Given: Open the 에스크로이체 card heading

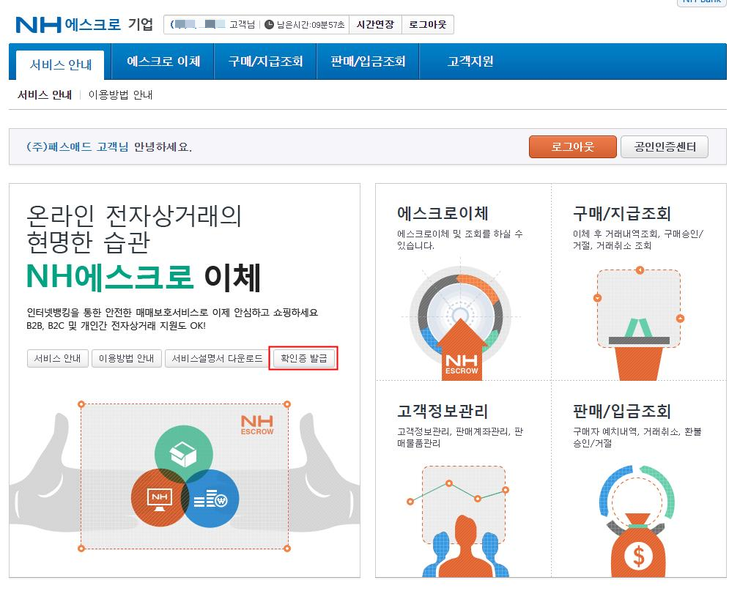Looking at the screenshot, I should click(443, 213).
